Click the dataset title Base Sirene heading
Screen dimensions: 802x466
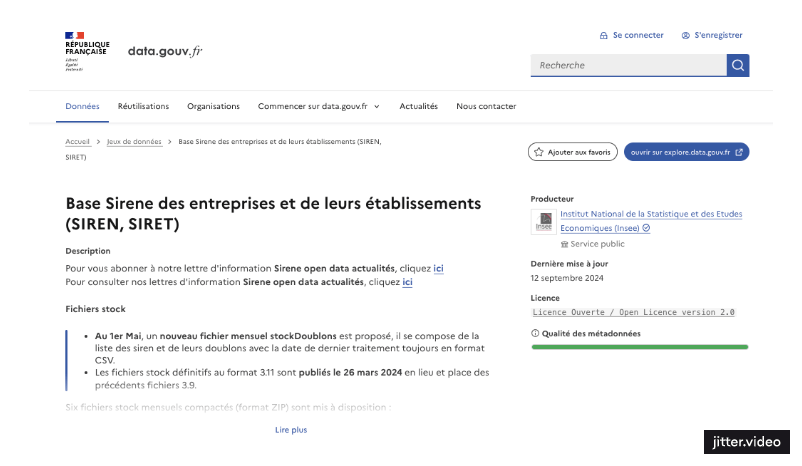click(x=273, y=213)
